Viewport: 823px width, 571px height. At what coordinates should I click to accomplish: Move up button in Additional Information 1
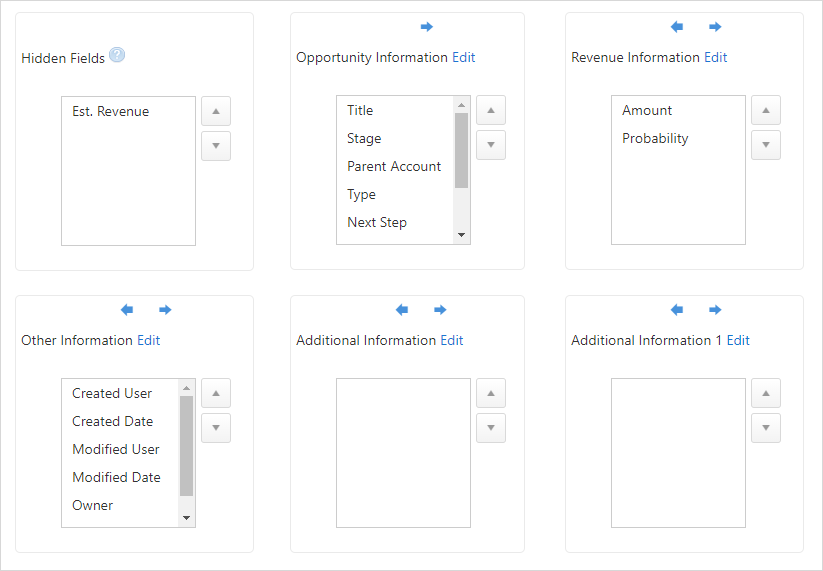tap(766, 393)
